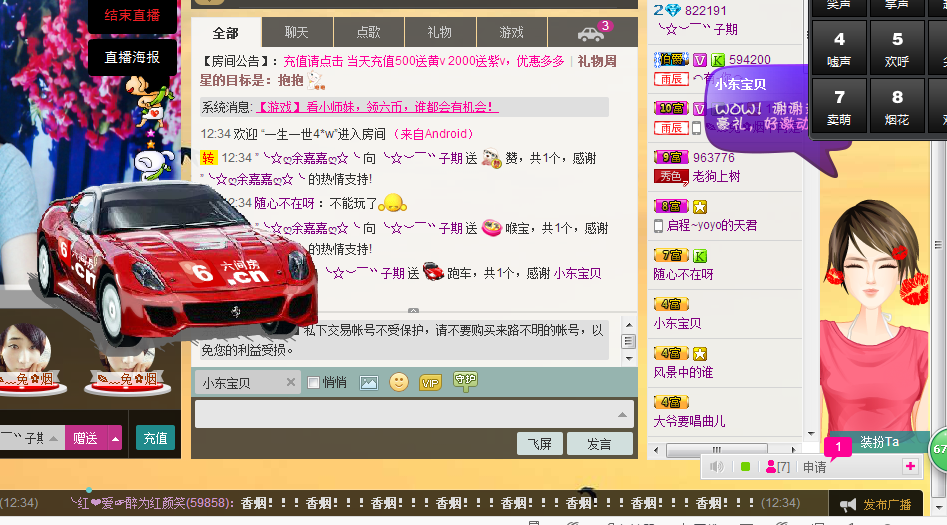Click the 随心不在呀 username in chat message
Viewport: 947px width, 525px height.
[284, 204]
